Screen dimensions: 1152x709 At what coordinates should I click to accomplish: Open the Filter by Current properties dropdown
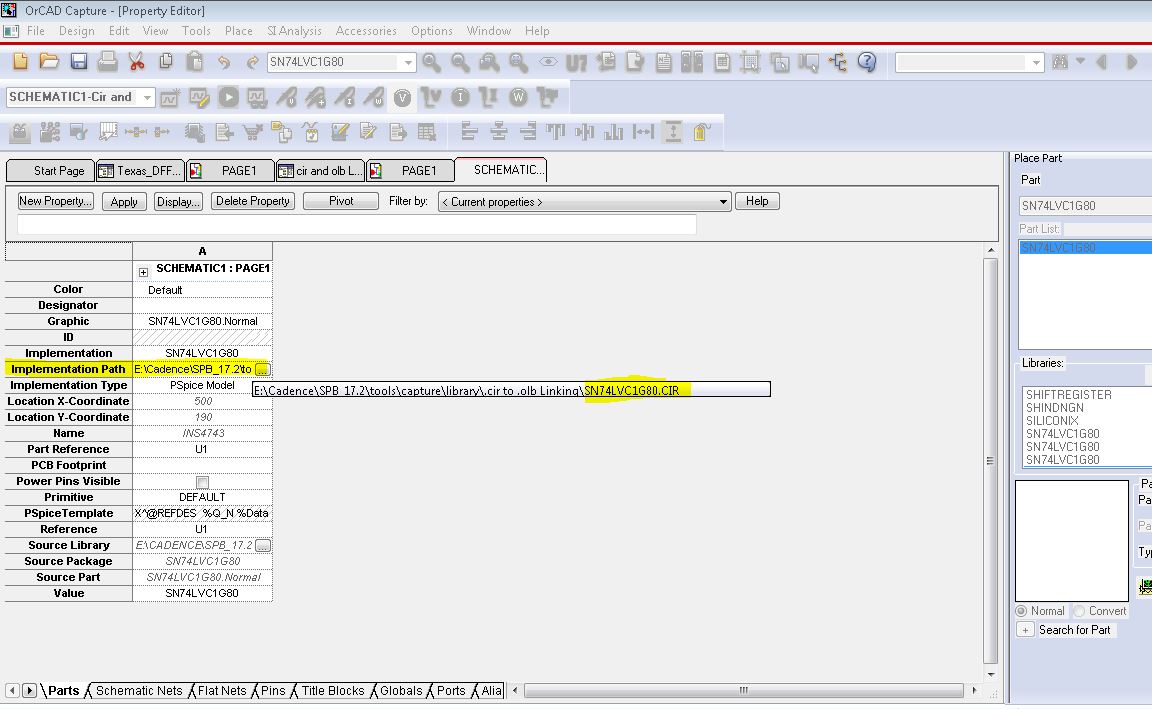coord(723,202)
